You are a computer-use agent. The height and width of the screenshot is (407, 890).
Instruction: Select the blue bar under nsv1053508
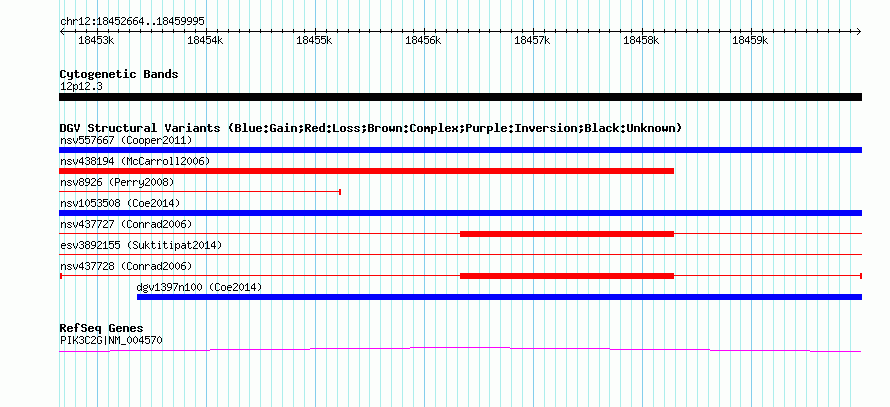coord(460,213)
